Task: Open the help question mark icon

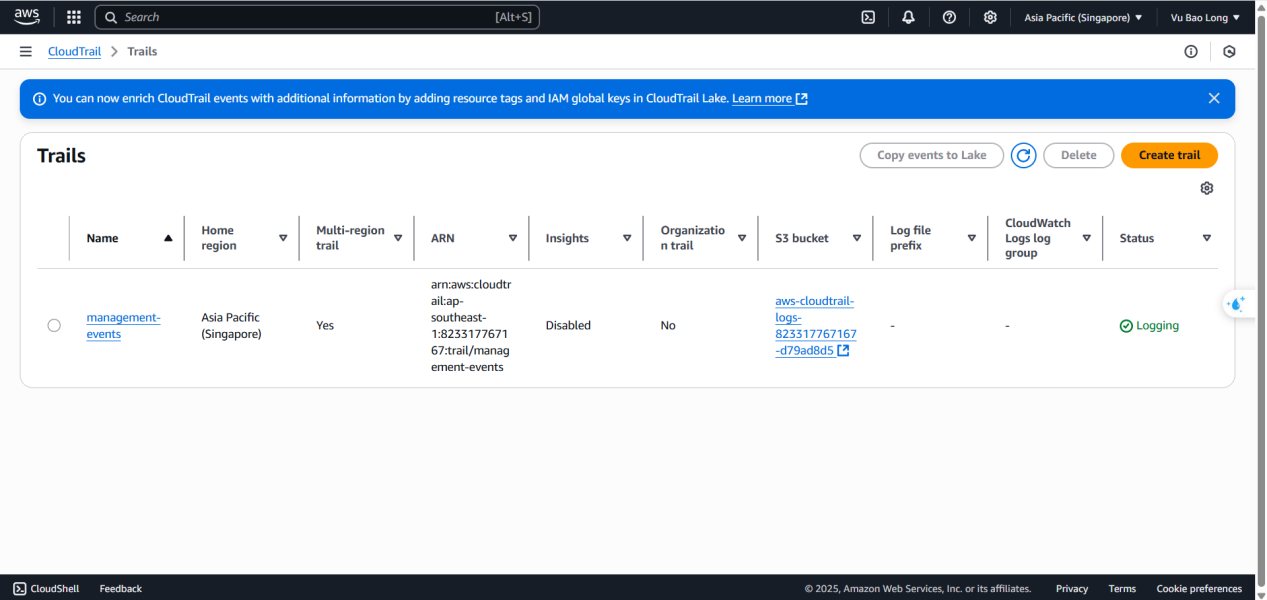Action: tap(949, 17)
